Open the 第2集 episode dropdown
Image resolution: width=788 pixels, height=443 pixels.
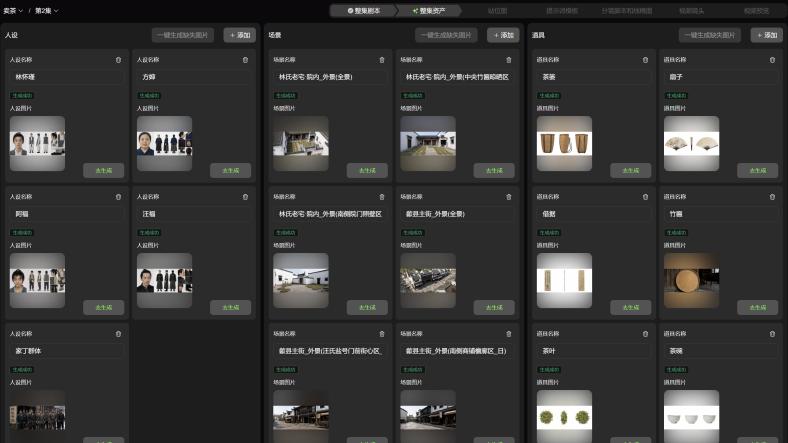tap(47, 11)
